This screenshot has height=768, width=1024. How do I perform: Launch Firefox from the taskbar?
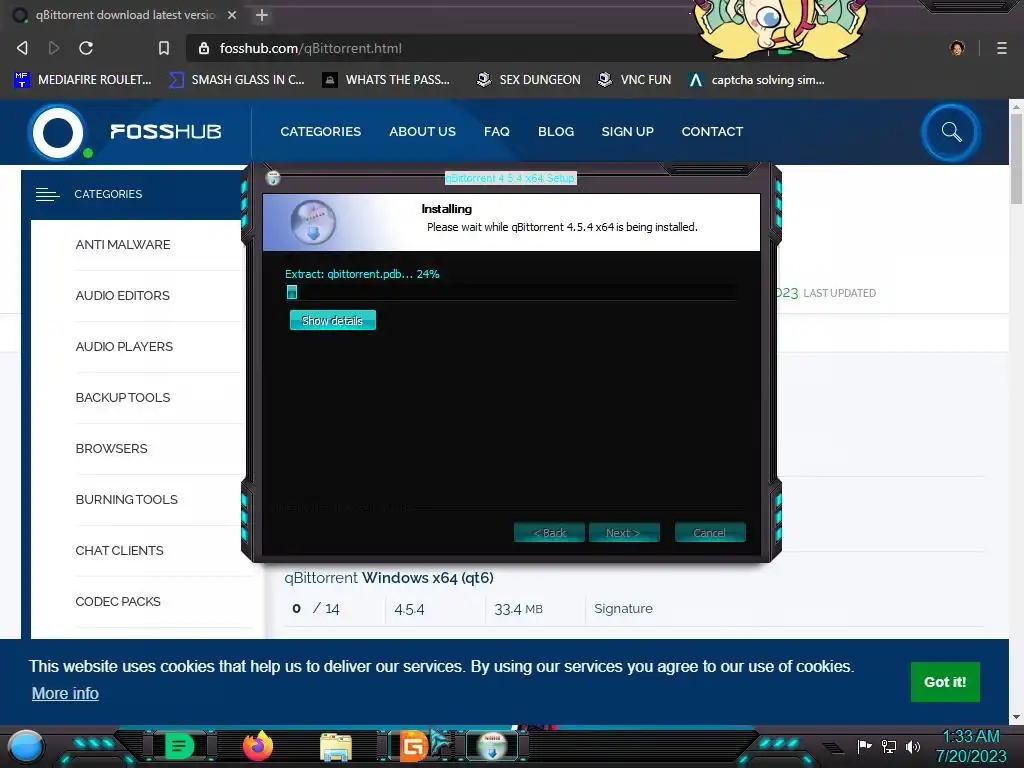tap(258, 746)
